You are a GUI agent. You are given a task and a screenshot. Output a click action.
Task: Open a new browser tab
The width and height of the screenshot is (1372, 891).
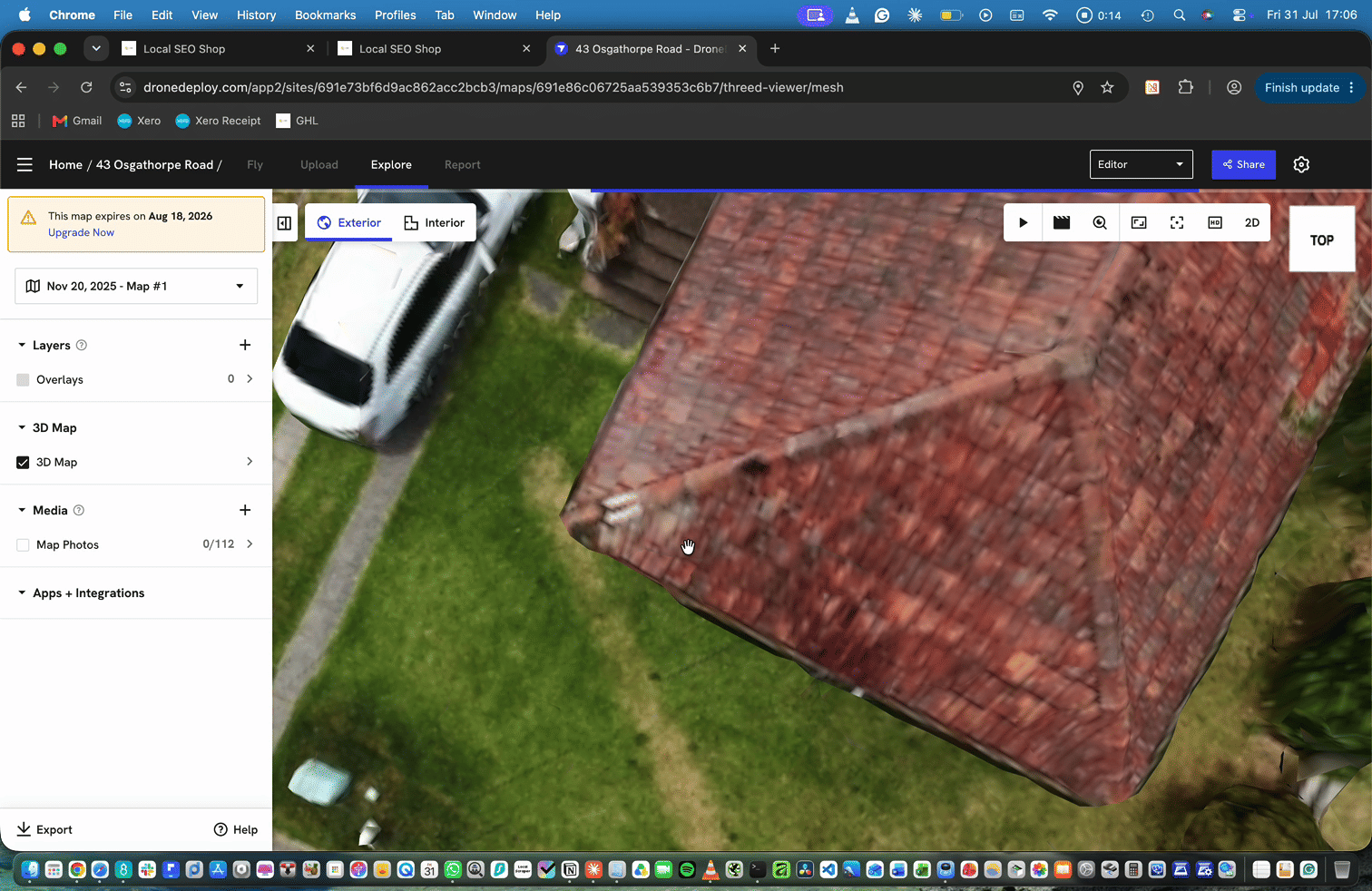click(775, 48)
